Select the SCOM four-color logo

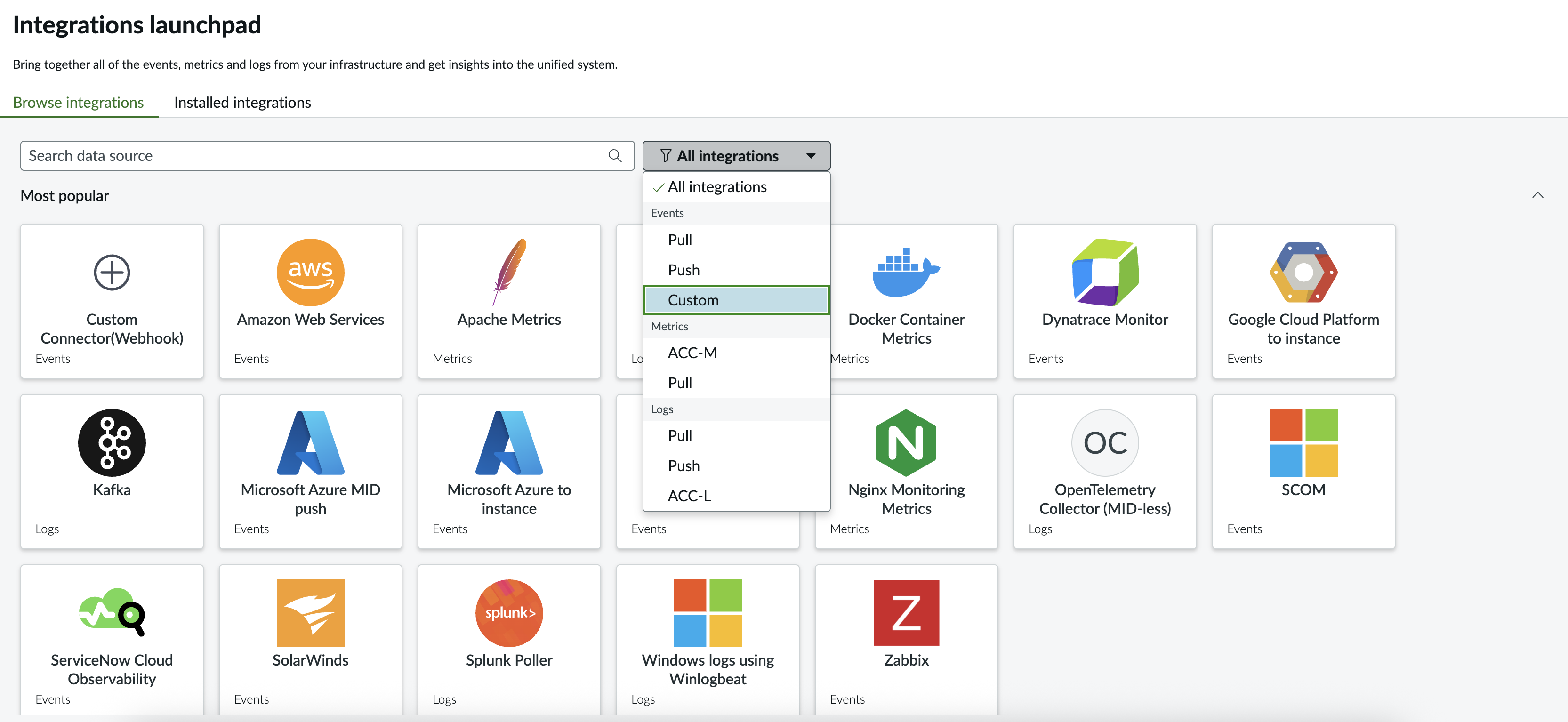coord(1303,442)
